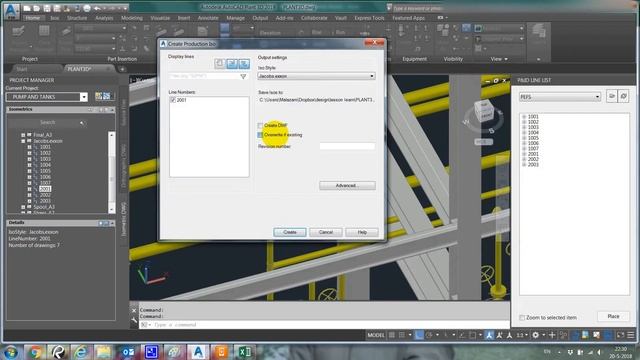This screenshot has width=640, height=360.
Task: Click the filter funnel icon in dialog
Action: (243, 76)
